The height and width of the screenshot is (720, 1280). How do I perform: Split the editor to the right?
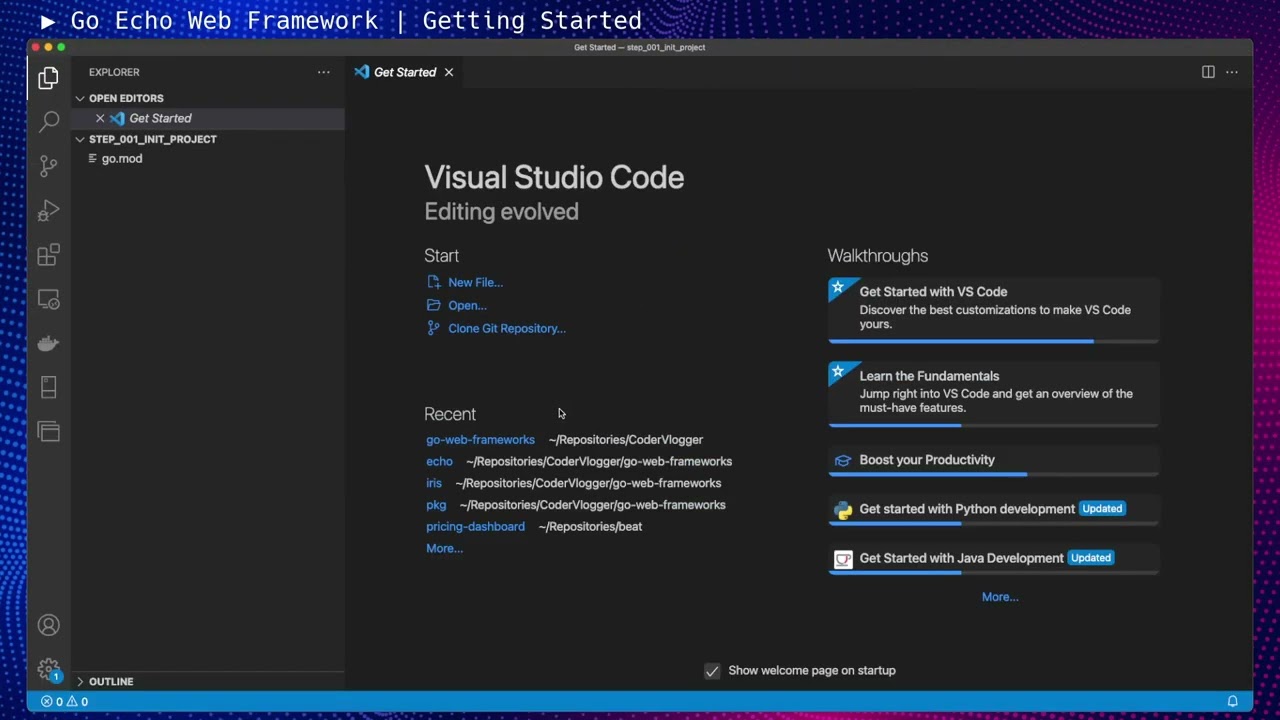point(1208,72)
